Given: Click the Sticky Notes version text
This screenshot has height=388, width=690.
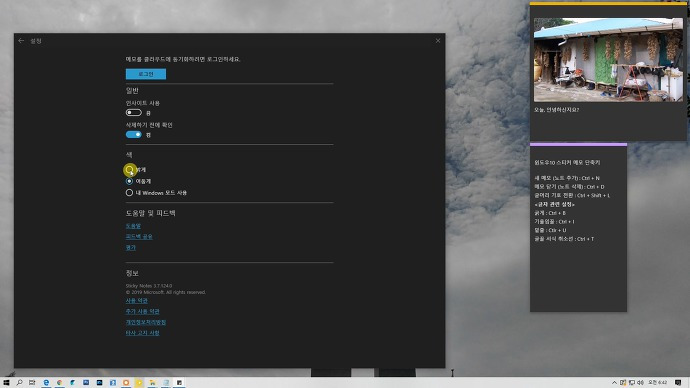Looking at the screenshot, I should click(149, 286).
